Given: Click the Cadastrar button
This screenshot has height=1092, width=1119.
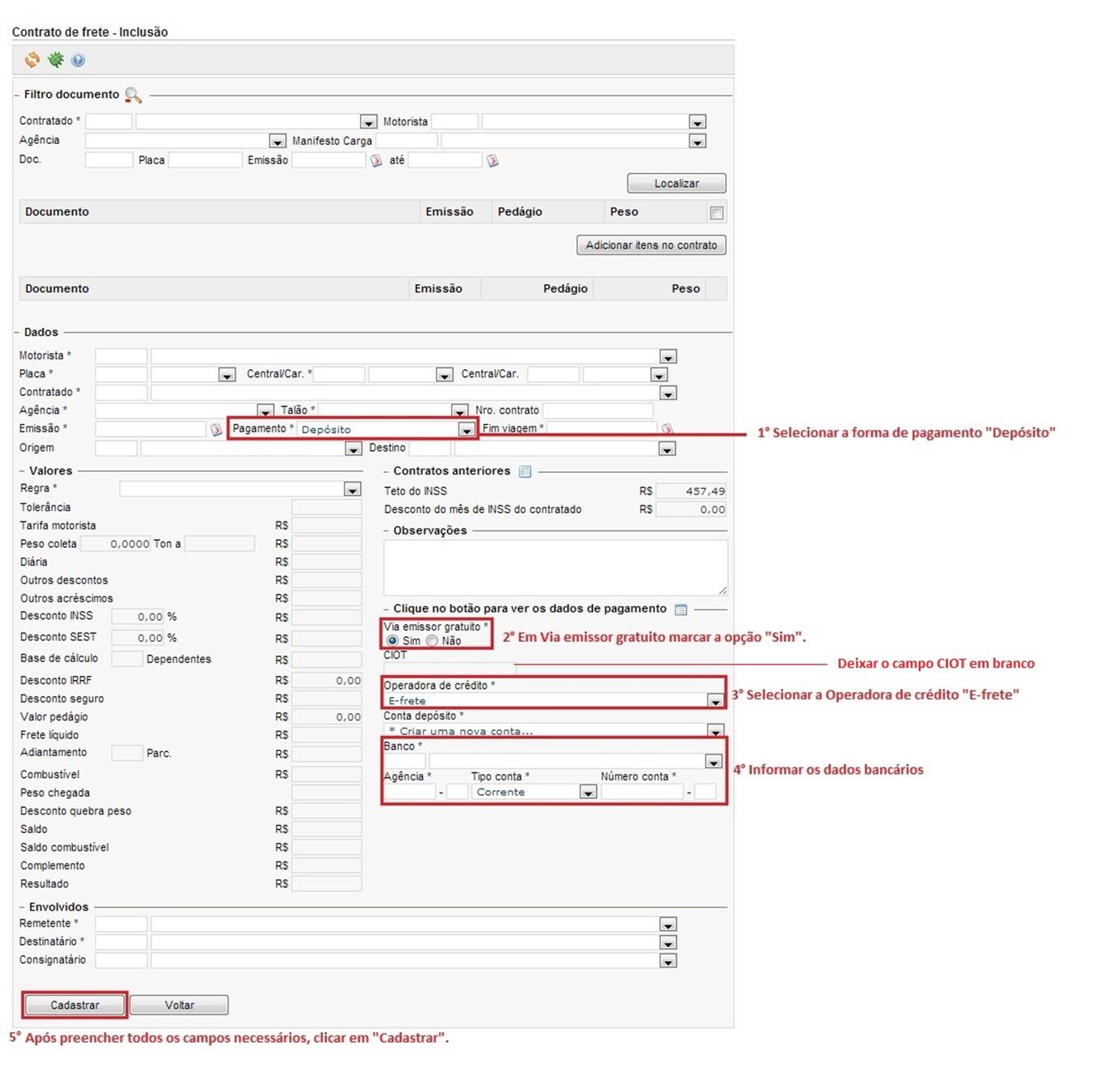Looking at the screenshot, I should pos(74,1005).
